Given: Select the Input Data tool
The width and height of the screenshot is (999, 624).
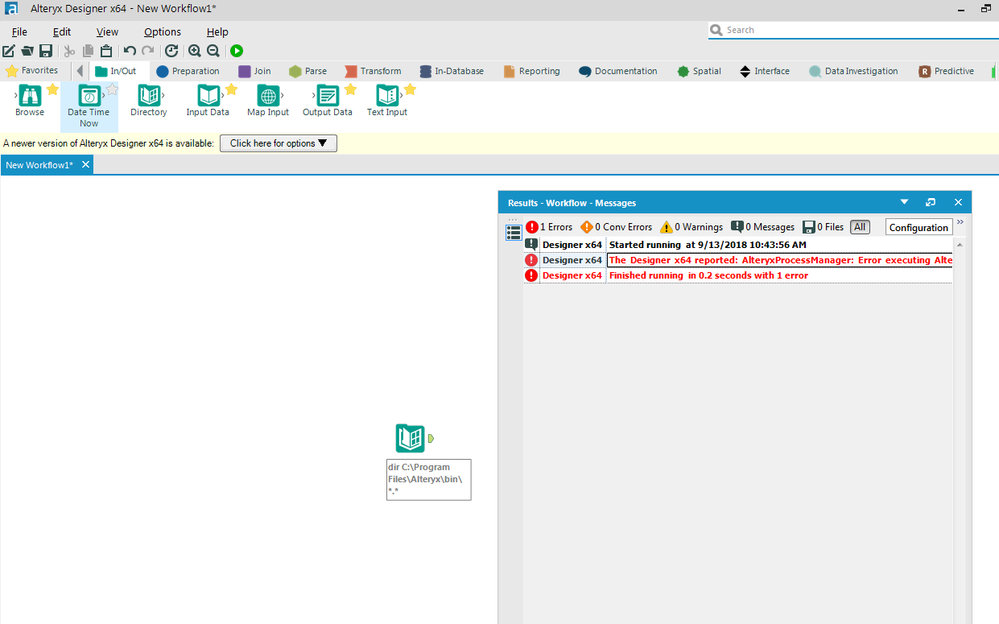Looking at the screenshot, I should (x=208, y=101).
